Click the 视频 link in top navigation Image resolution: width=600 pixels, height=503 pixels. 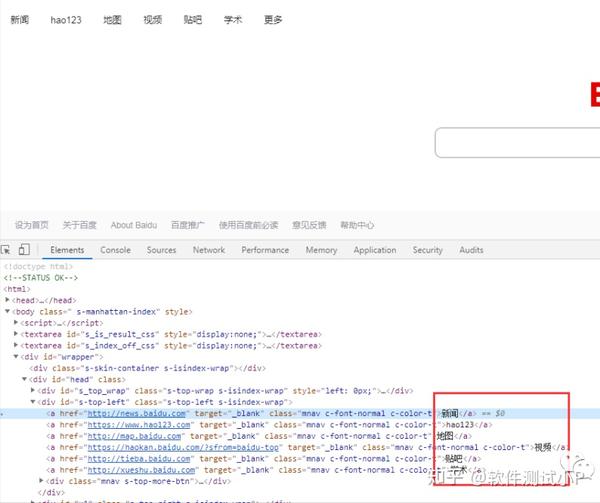152,20
